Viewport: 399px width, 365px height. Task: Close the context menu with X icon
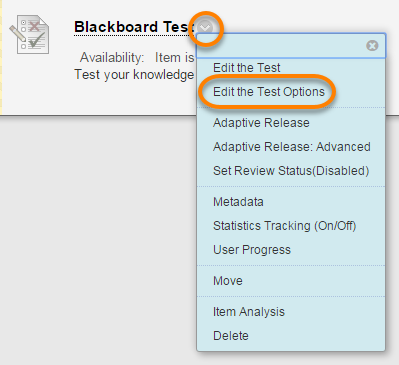point(372,45)
